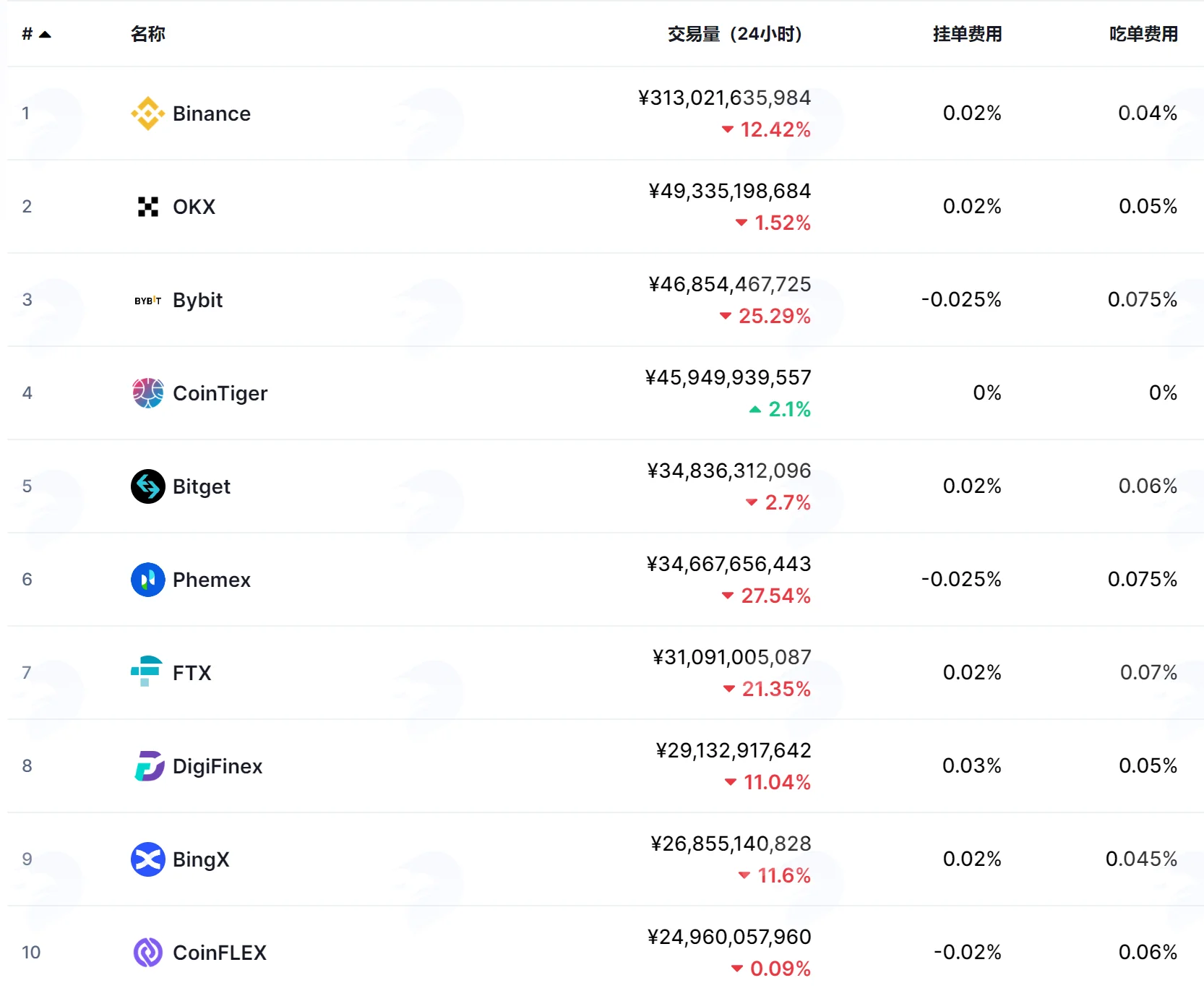This screenshot has width=1204, height=996.
Task: Sort by 吃单费用 column header
Action: (1143, 34)
